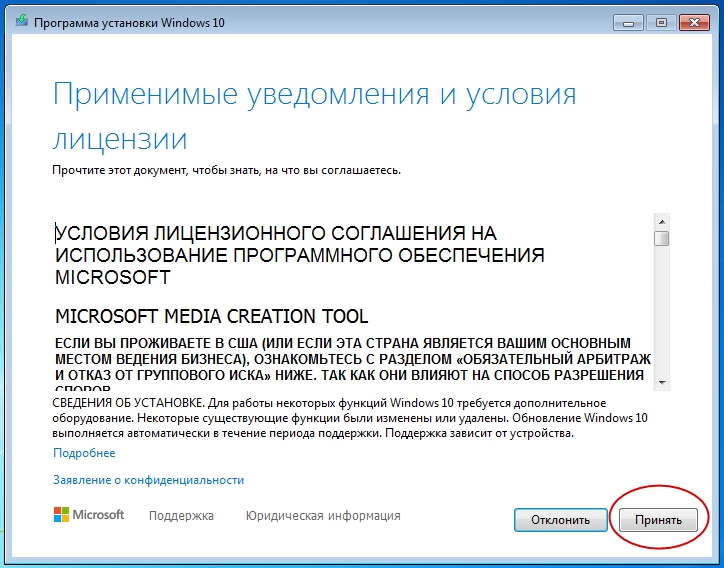The width and height of the screenshot is (724, 568).
Task: Click the MICROSOFT MEDIA CREATION TOOL heading
Action: 211,316
